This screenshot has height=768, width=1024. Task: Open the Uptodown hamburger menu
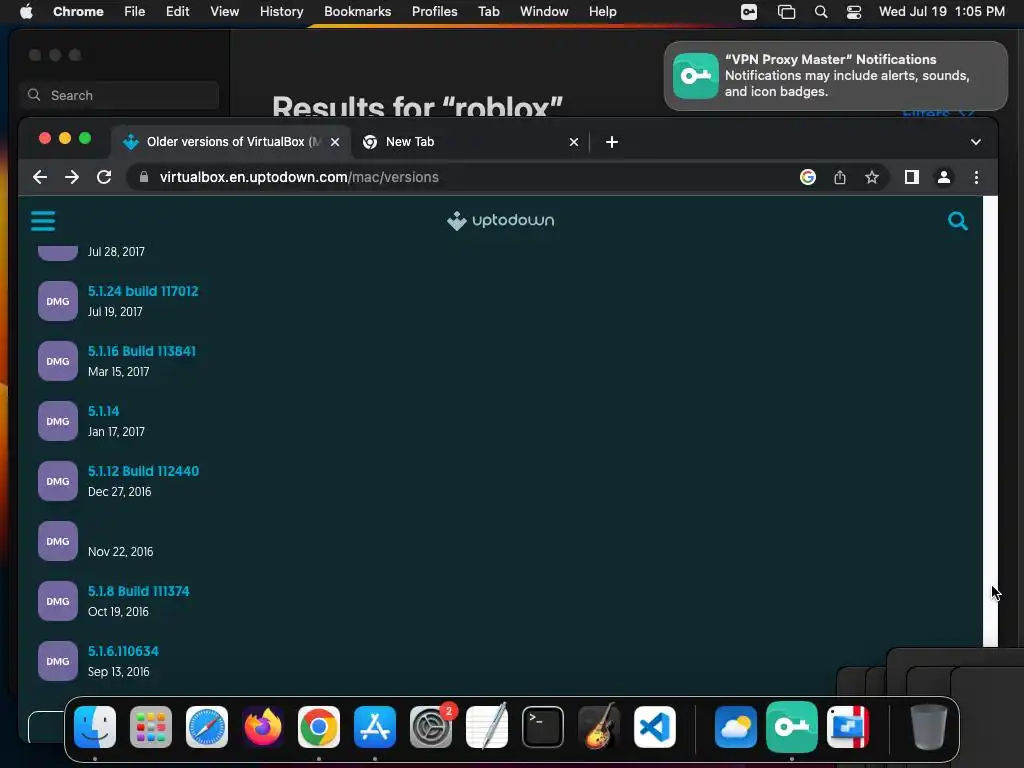click(x=43, y=221)
